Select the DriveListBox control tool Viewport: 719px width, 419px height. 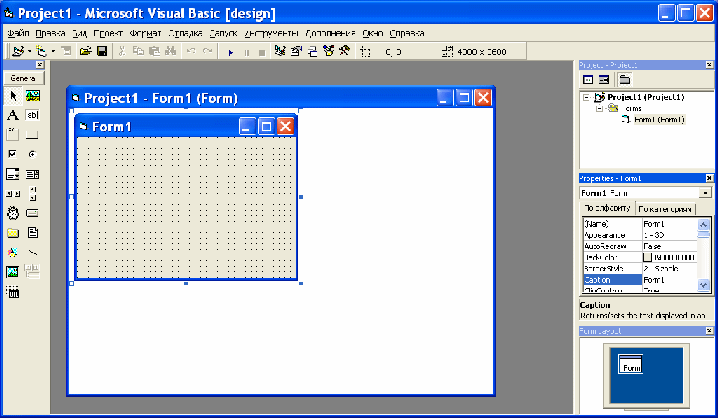(x=33, y=213)
